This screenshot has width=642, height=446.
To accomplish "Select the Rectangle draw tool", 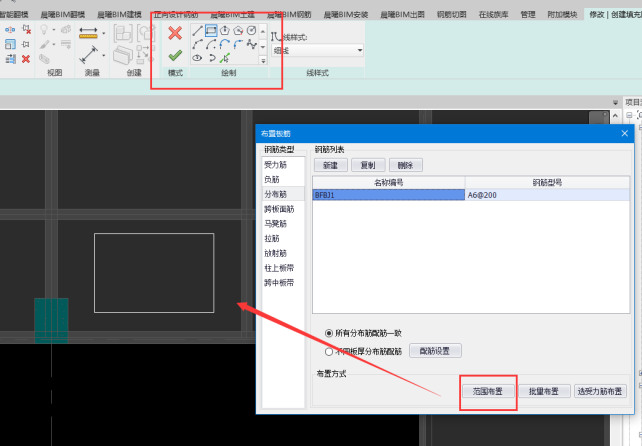I will click(x=211, y=31).
